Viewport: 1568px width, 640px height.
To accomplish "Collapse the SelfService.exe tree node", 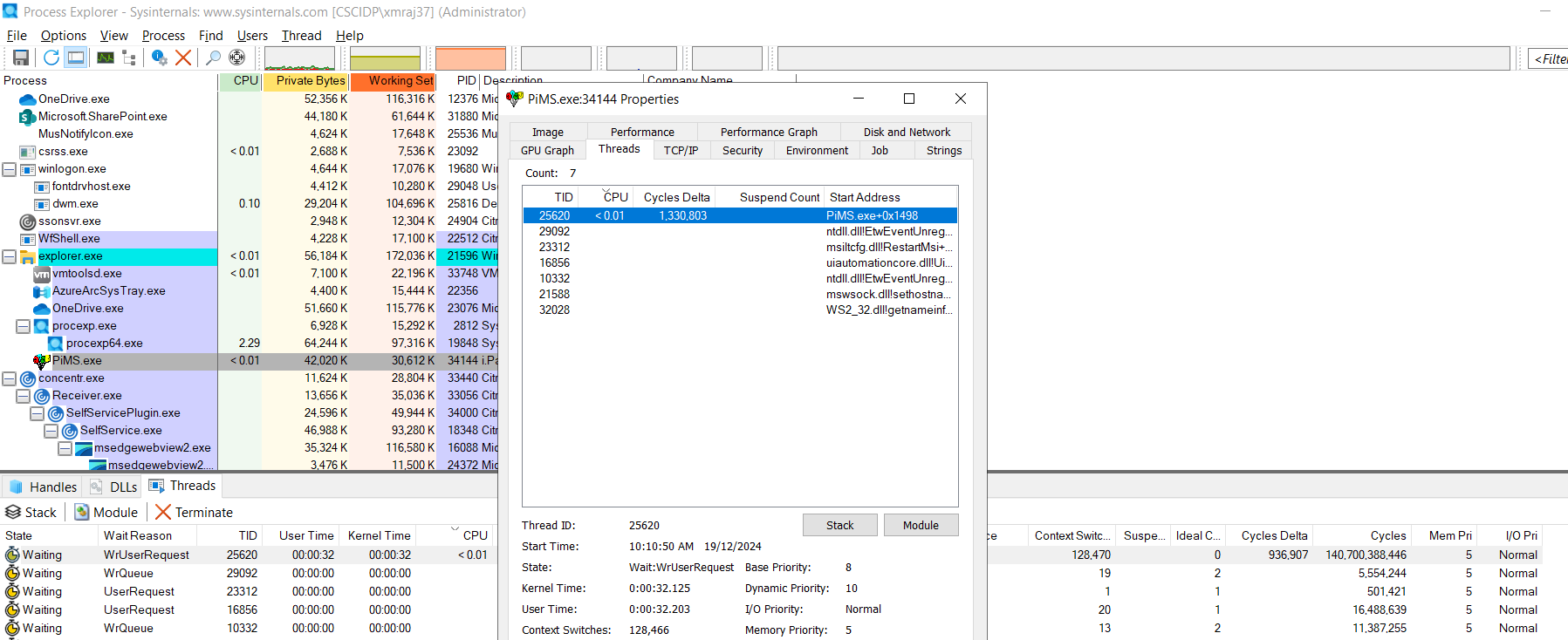I will [51, 431].
